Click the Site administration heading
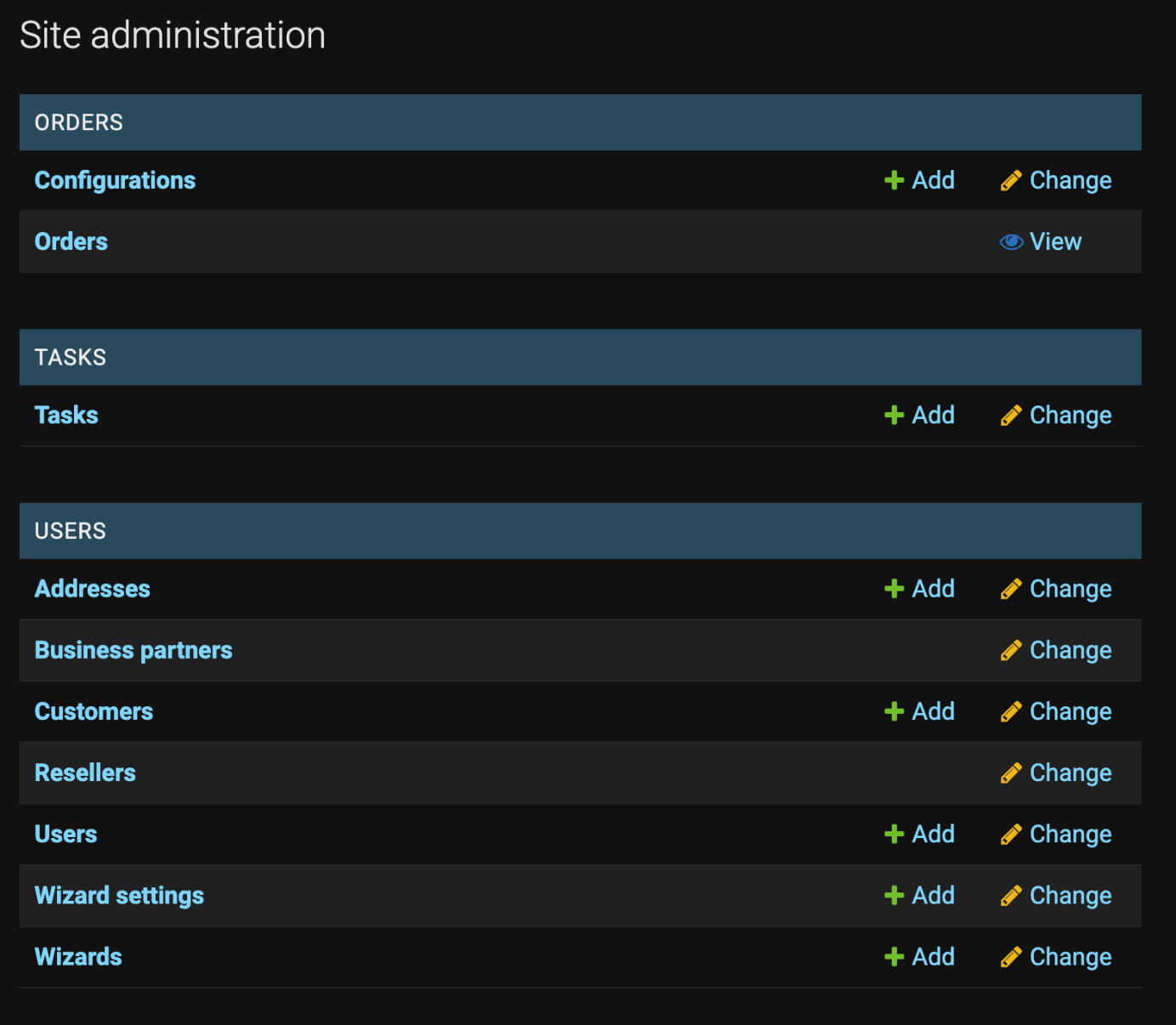The width and height of the screenshot is (1176, 1025). (173, 36)
